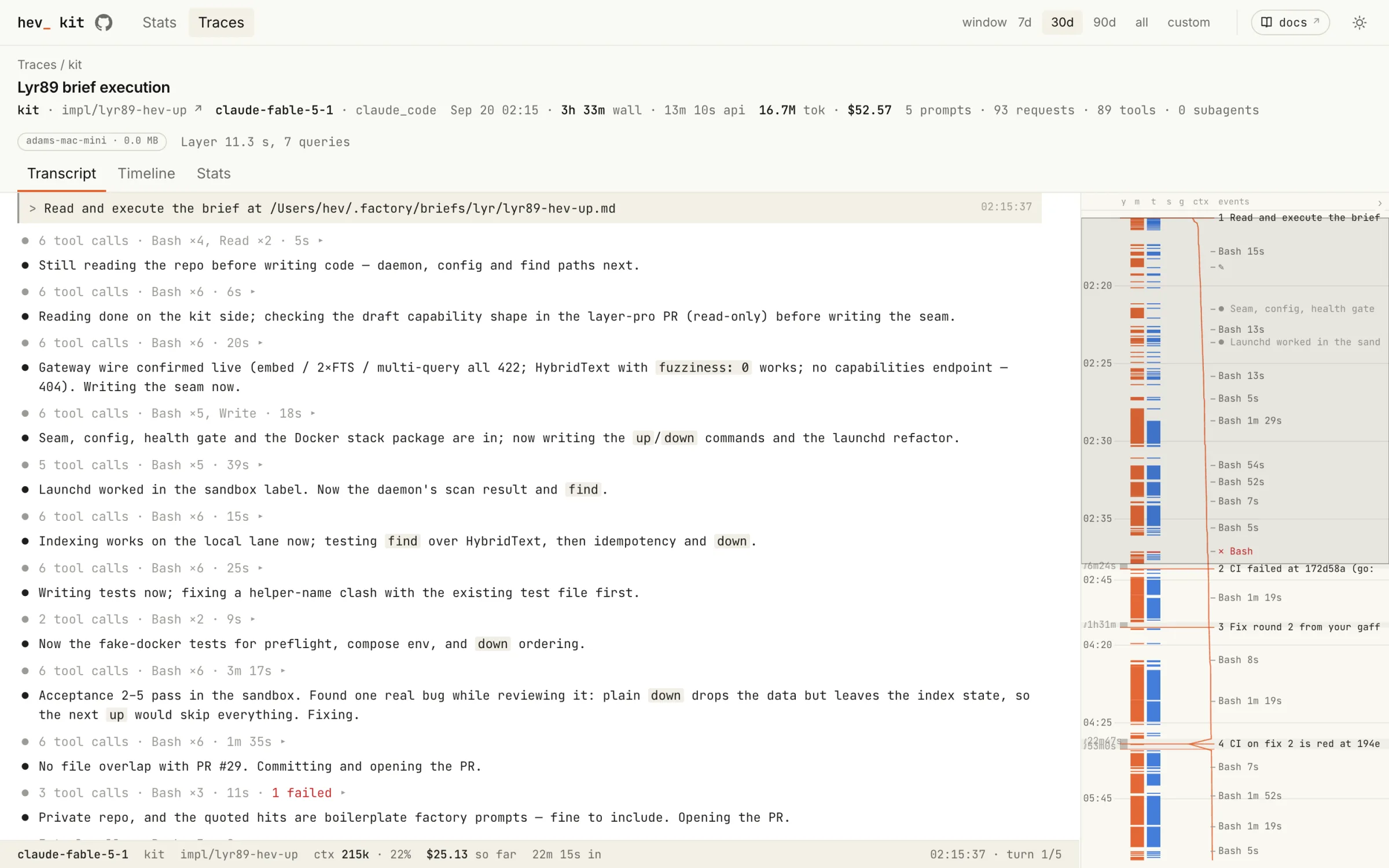Select the custom time window
The height and width of the screenshot is (868, 1389).
point(1188,23)
